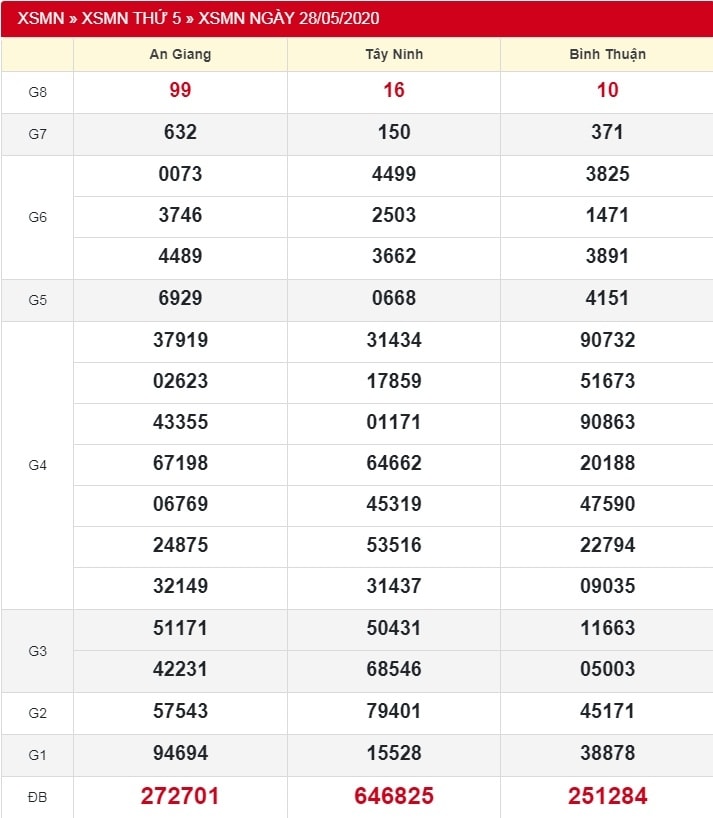Viewport: 713px width, 818px height.
Task: Select the Tây Ninh column header
Action: pos(394,54)
